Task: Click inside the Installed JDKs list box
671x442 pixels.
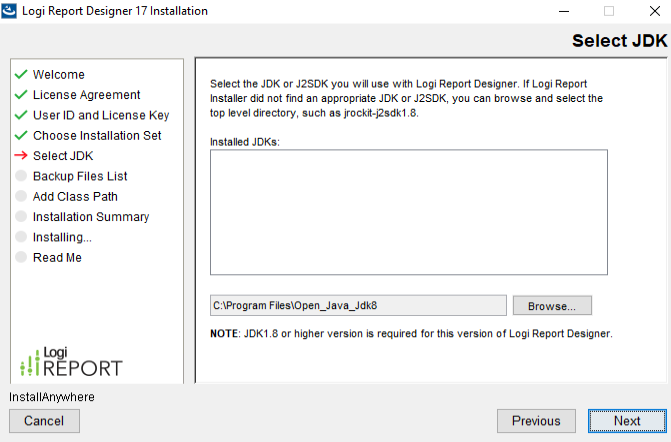Action: point(408,211)
